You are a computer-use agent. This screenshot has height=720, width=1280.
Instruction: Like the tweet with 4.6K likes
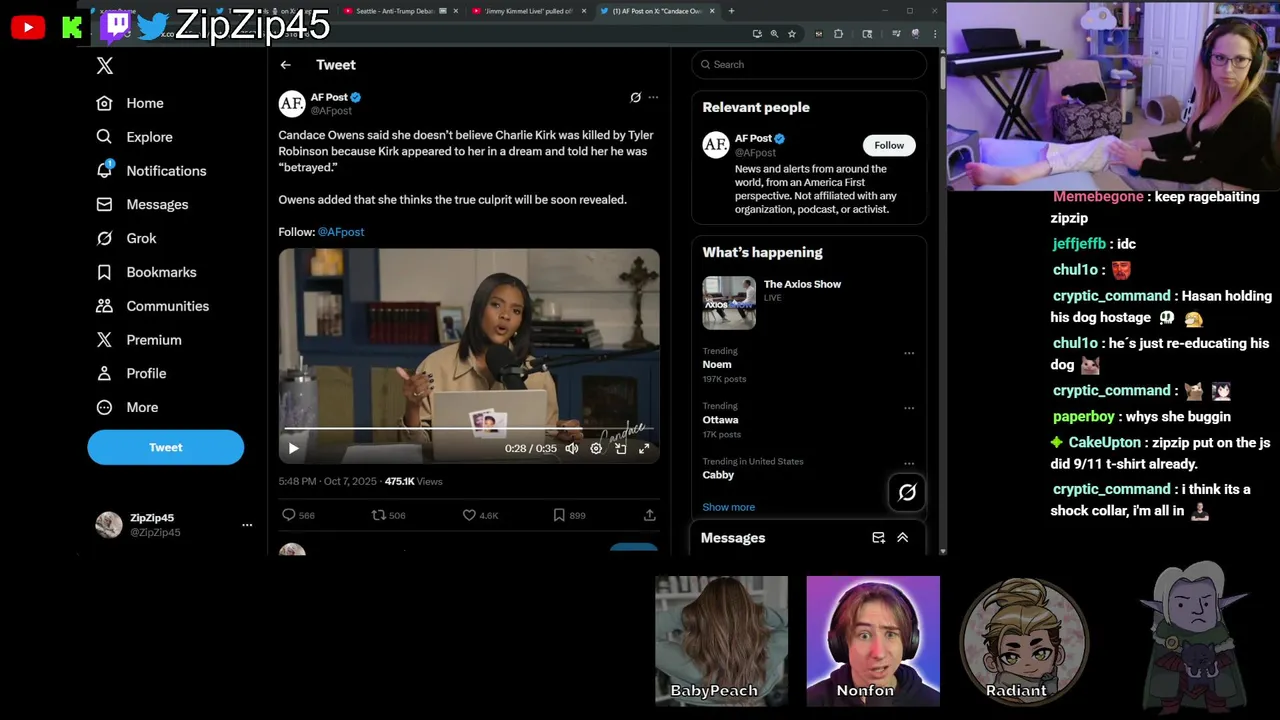[x=469, y=515]
